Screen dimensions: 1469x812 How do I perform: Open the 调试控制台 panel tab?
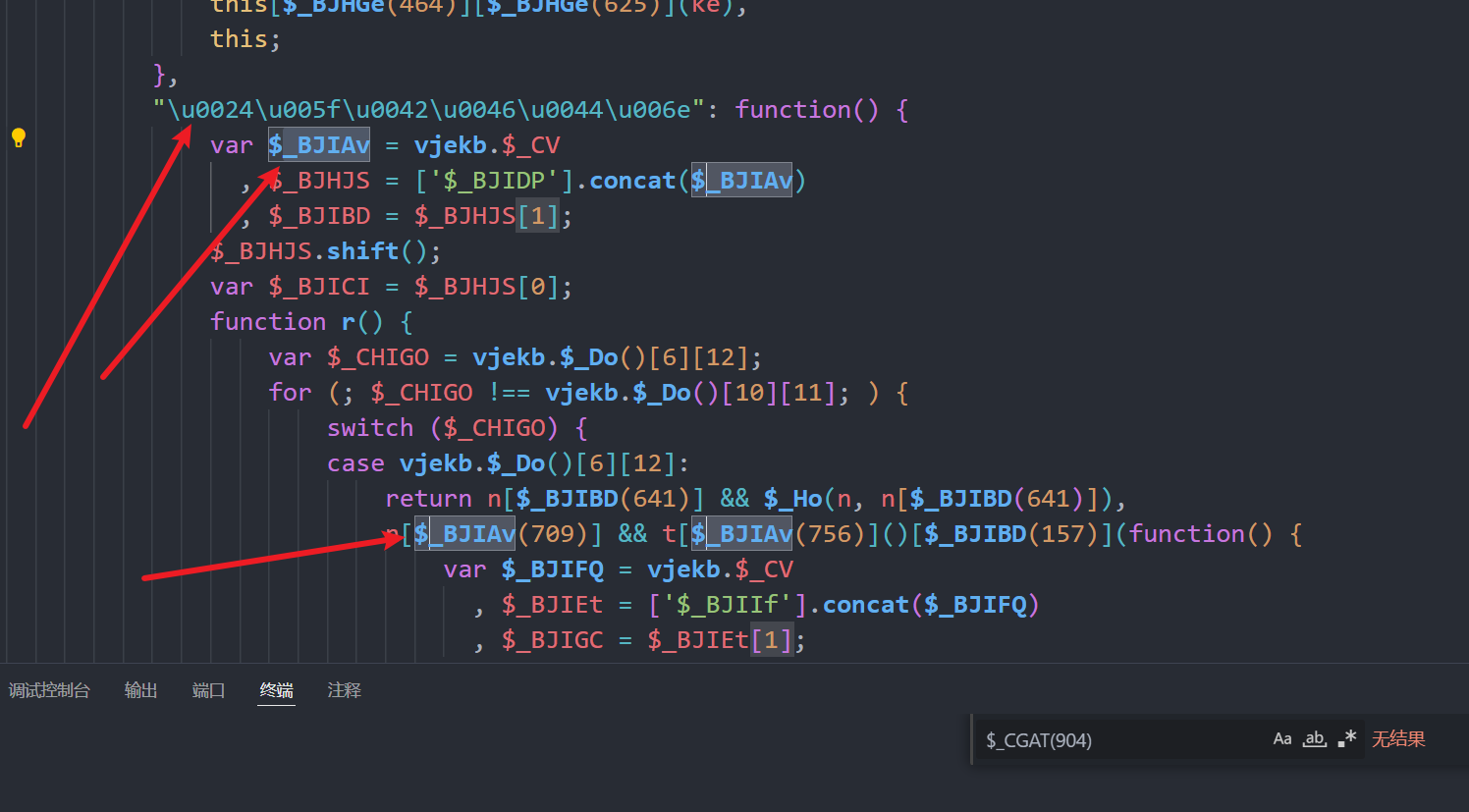(49, 690)
